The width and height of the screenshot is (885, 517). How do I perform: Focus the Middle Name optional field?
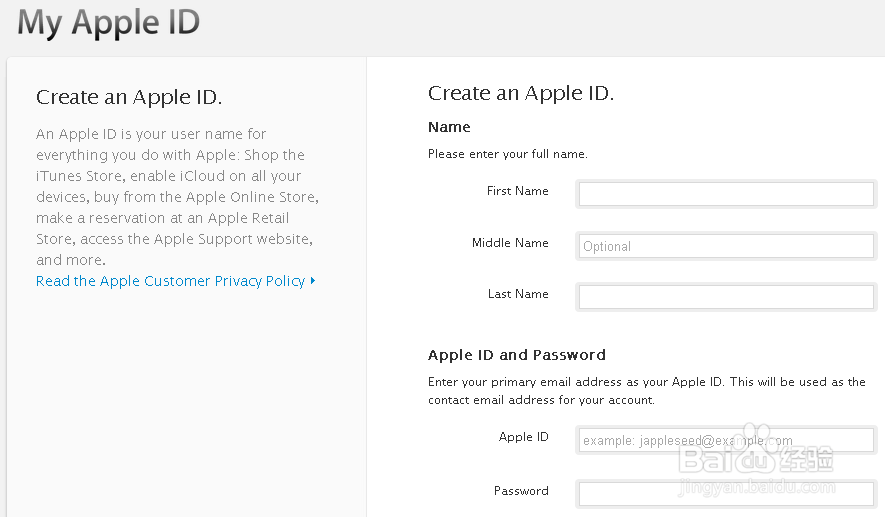point(726,246)
